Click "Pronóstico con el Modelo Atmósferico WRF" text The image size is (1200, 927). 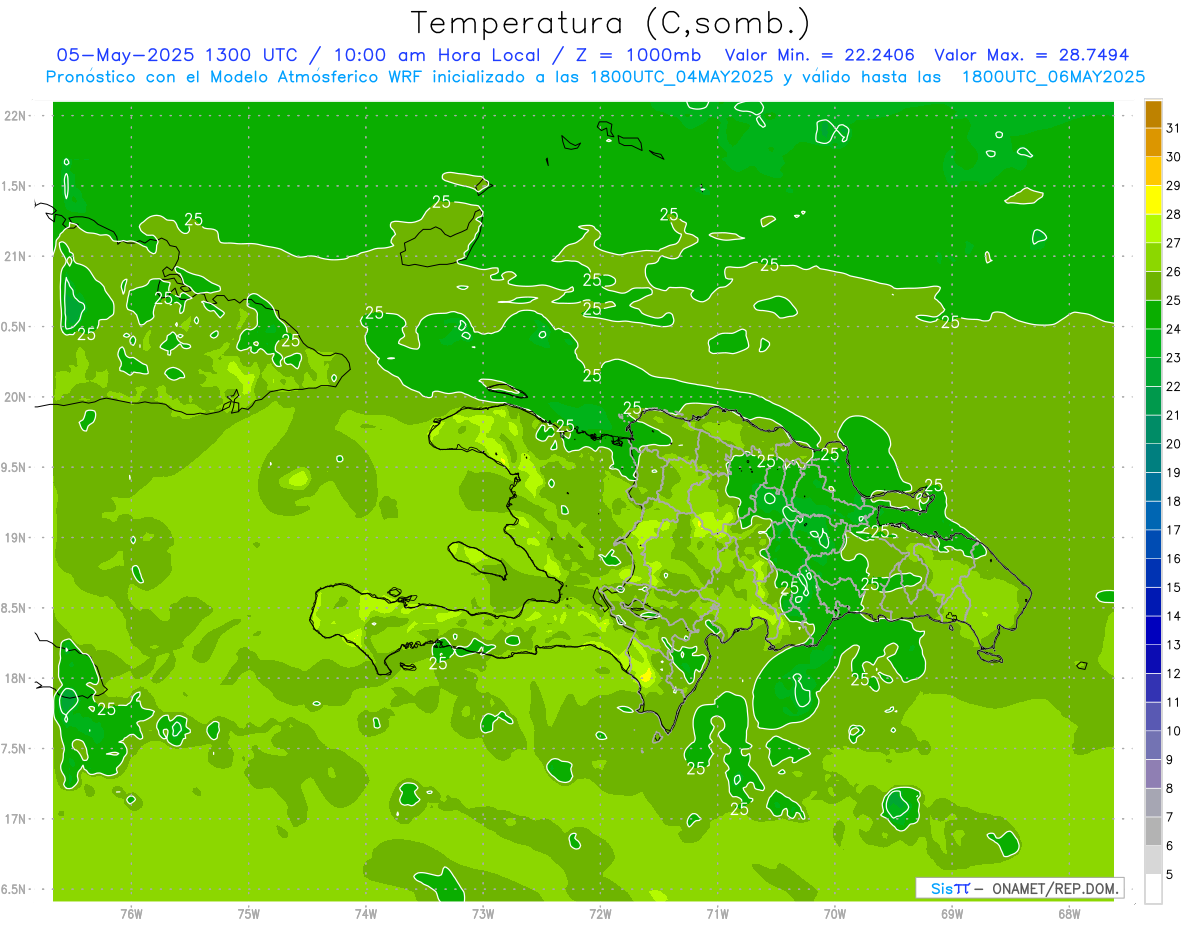236,77
